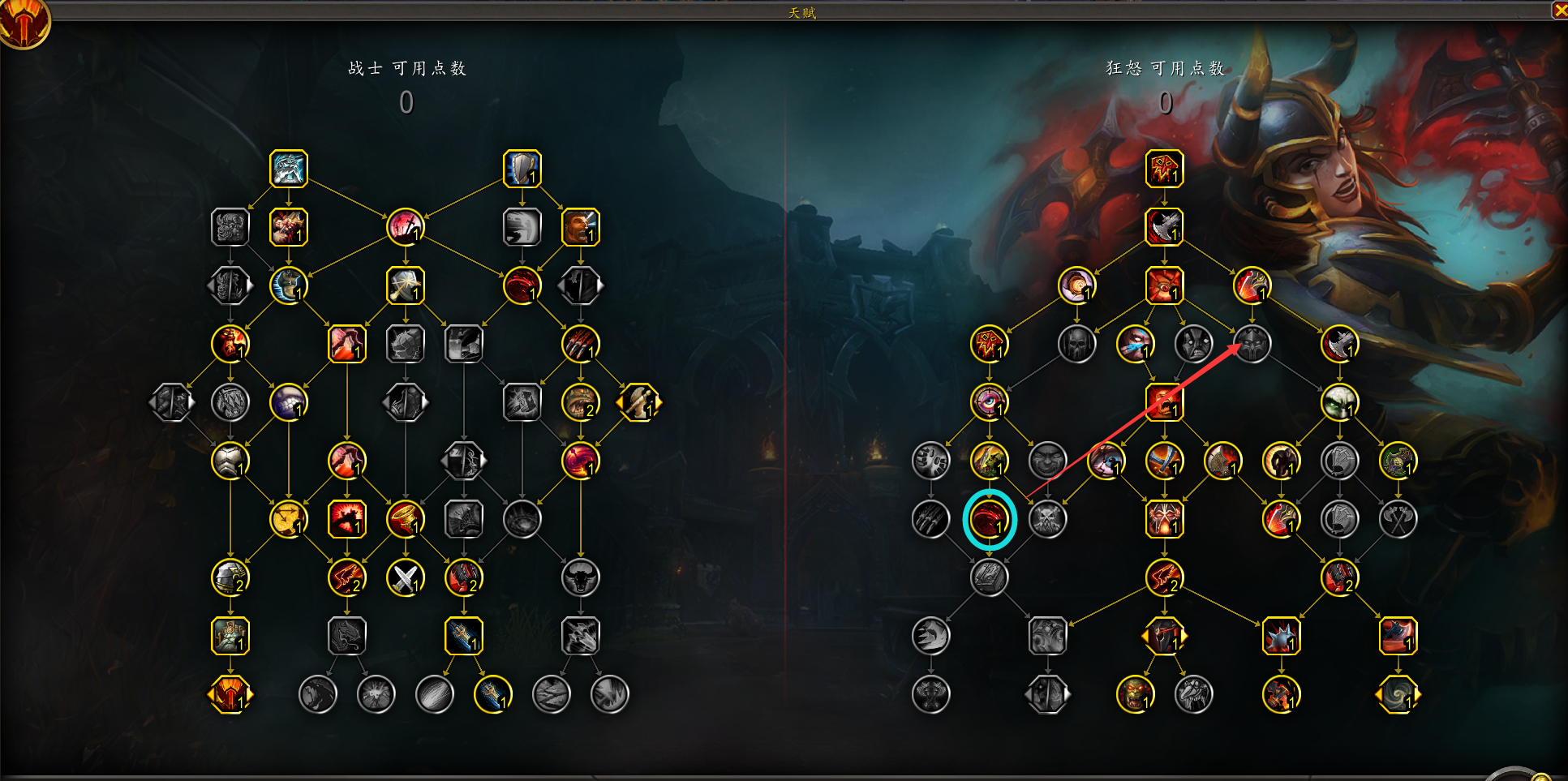Select the silver chestplate armor talent

pos(230,461)
